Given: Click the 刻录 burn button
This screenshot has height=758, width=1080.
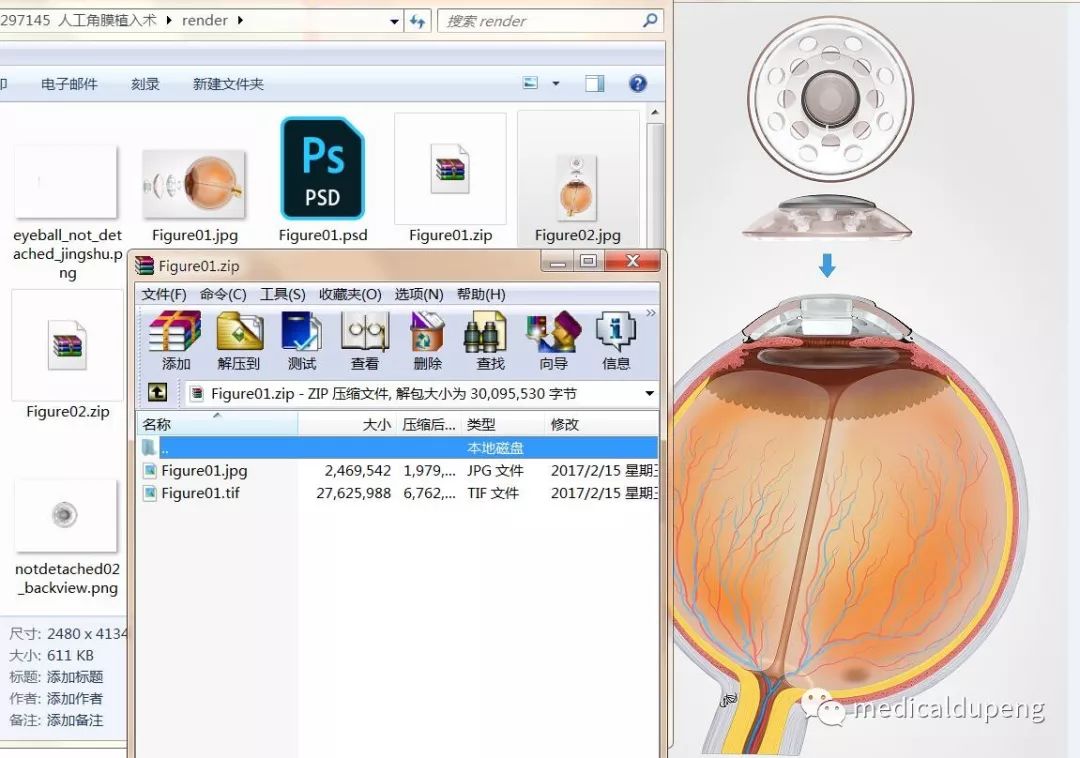Looking at the screenshot, I should 145,84.
